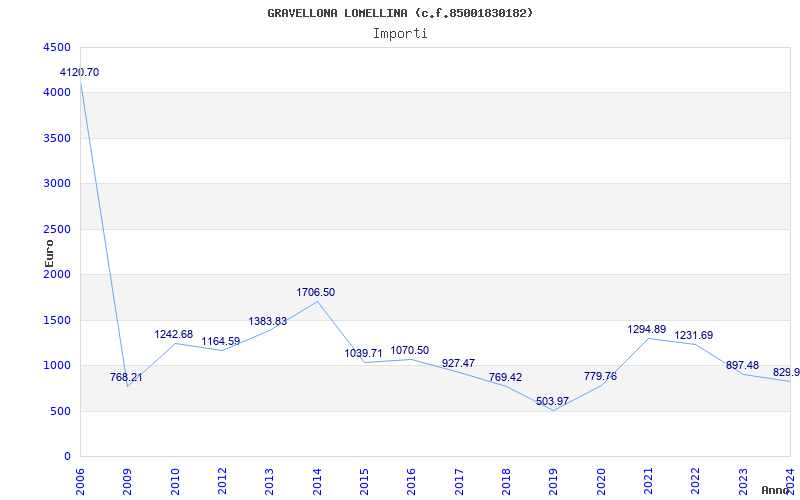Click the 2000 y-axis tick label
The width and height of the screenshot is (800, 500).
(58, 274)
